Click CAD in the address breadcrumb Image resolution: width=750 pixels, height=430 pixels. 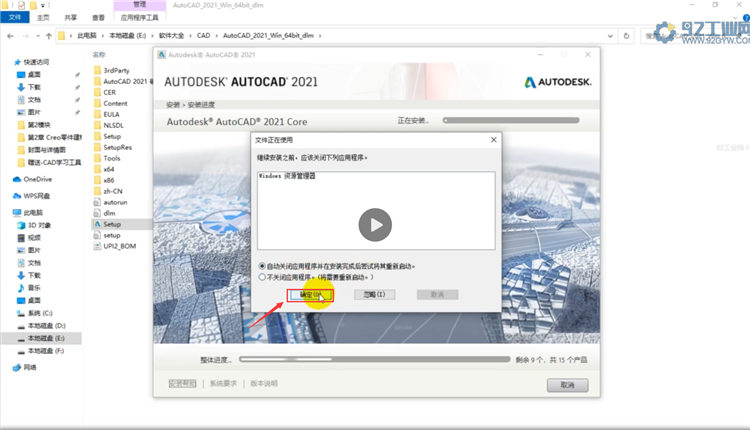(203, 35)
